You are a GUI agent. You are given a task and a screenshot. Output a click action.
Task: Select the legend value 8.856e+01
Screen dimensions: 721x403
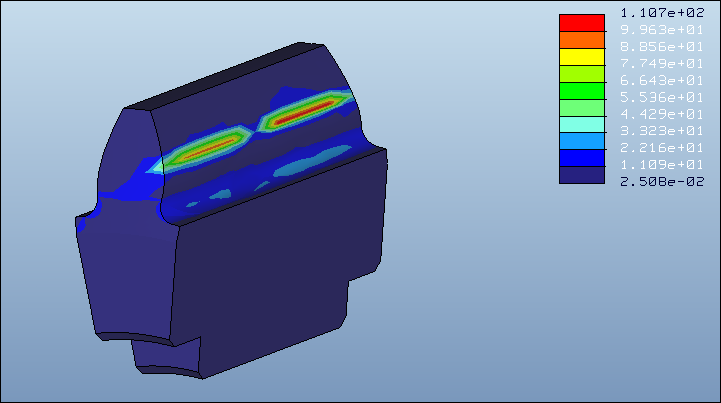pyautogui.click(x=662, y=46)
